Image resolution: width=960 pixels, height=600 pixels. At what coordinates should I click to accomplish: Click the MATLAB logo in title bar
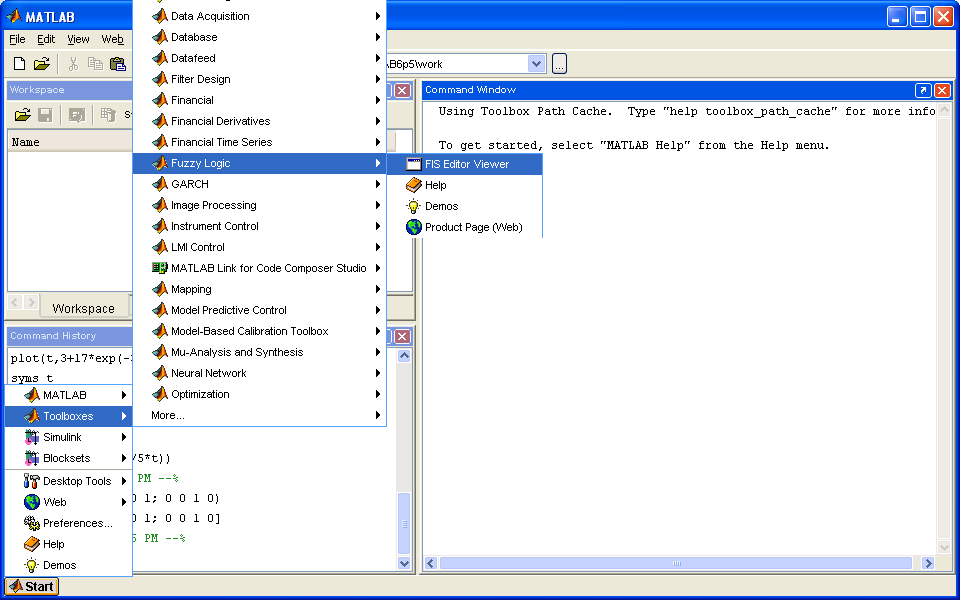point(14,16)
